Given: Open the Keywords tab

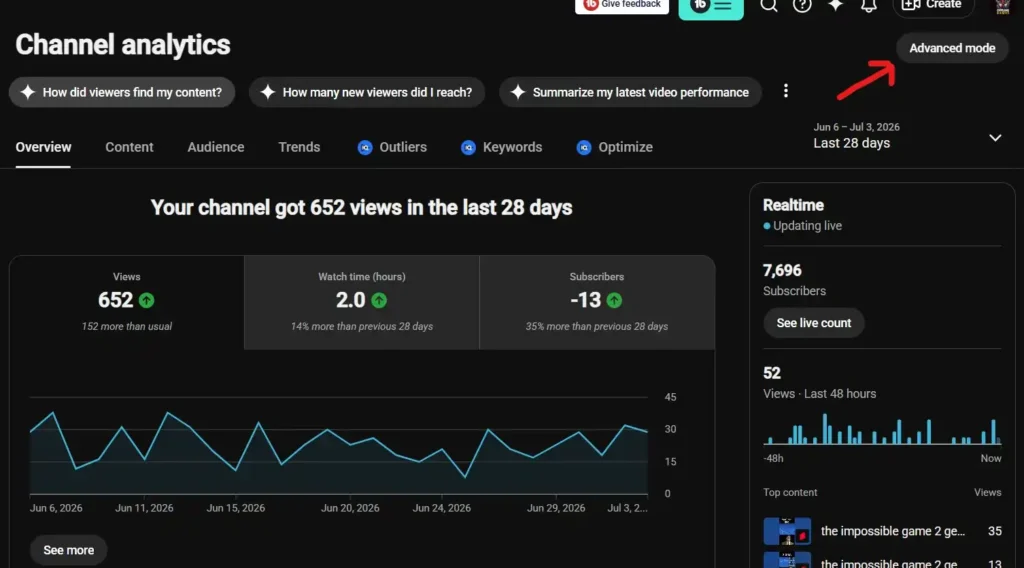Looking at the screenshot, I should tap(502, 148).
